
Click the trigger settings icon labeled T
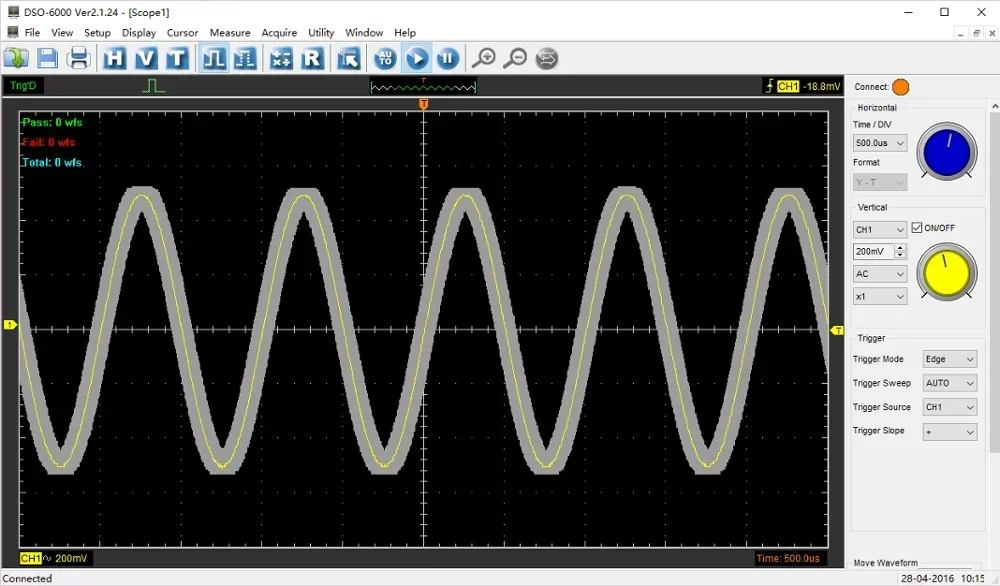pyautogui.click(x=176, y=58)
